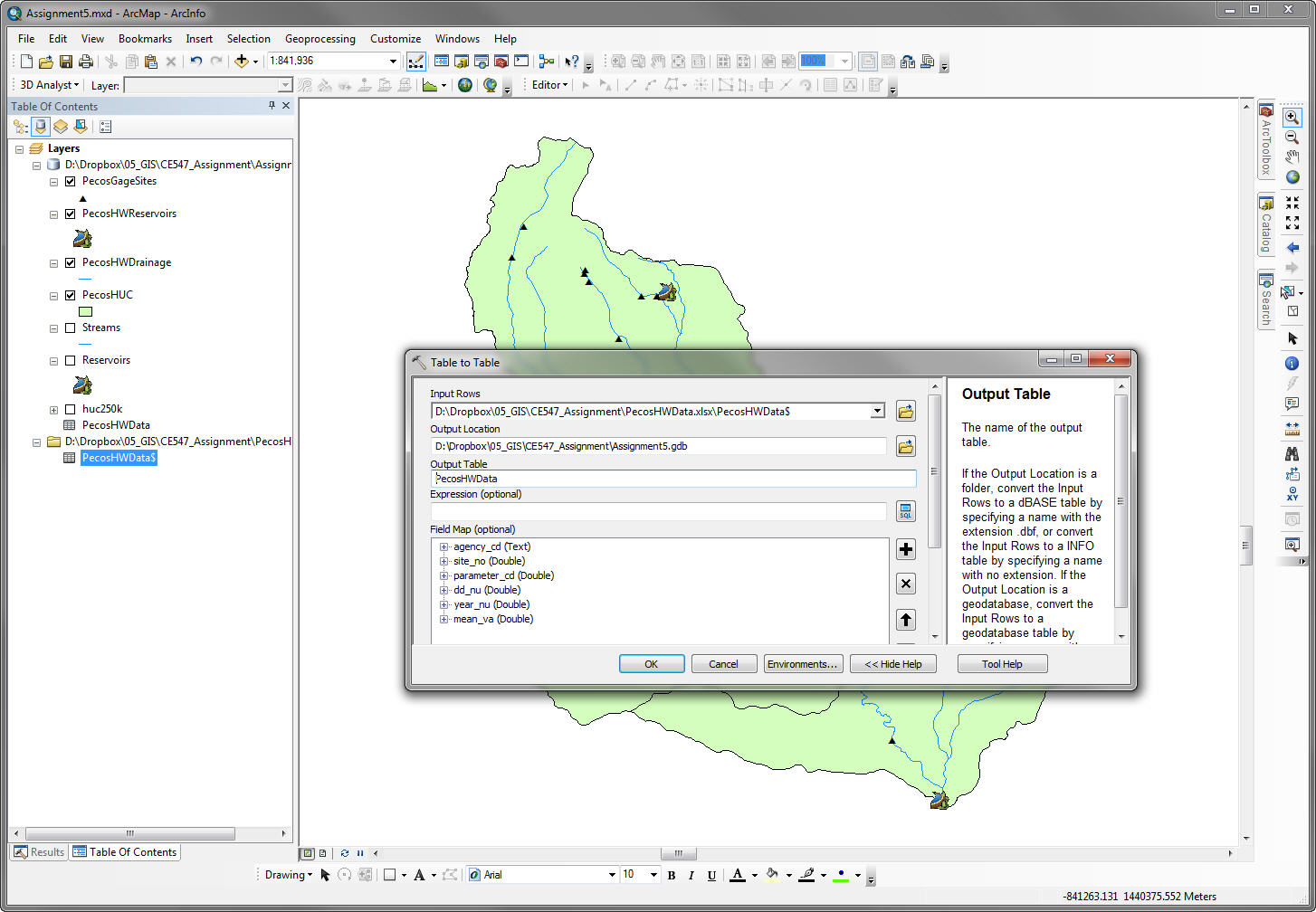
Task: Open the Table Of Contents window icon
Action: click(442, 62)
